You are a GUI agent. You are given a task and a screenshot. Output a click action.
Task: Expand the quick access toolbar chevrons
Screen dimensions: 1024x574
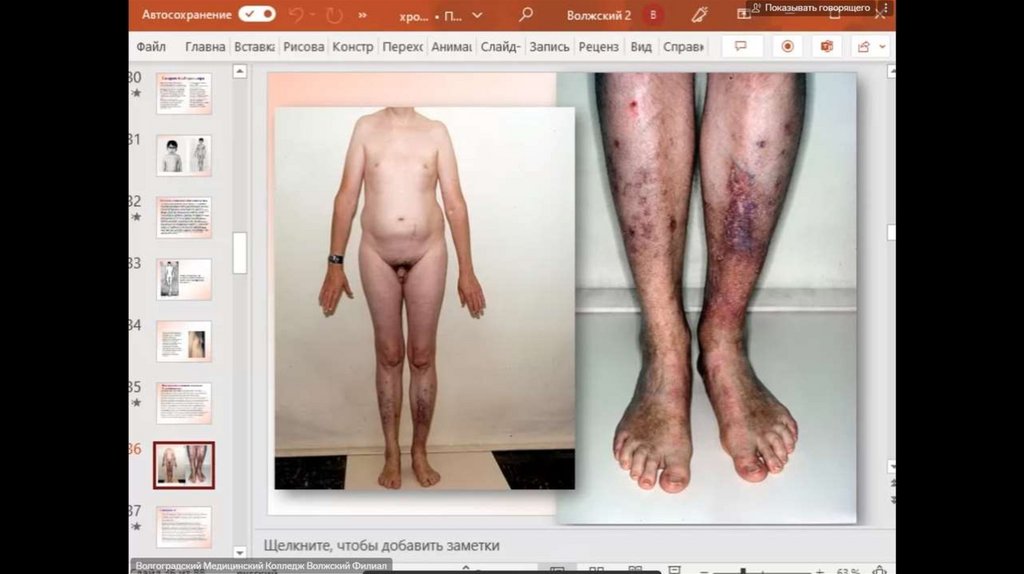362,15
